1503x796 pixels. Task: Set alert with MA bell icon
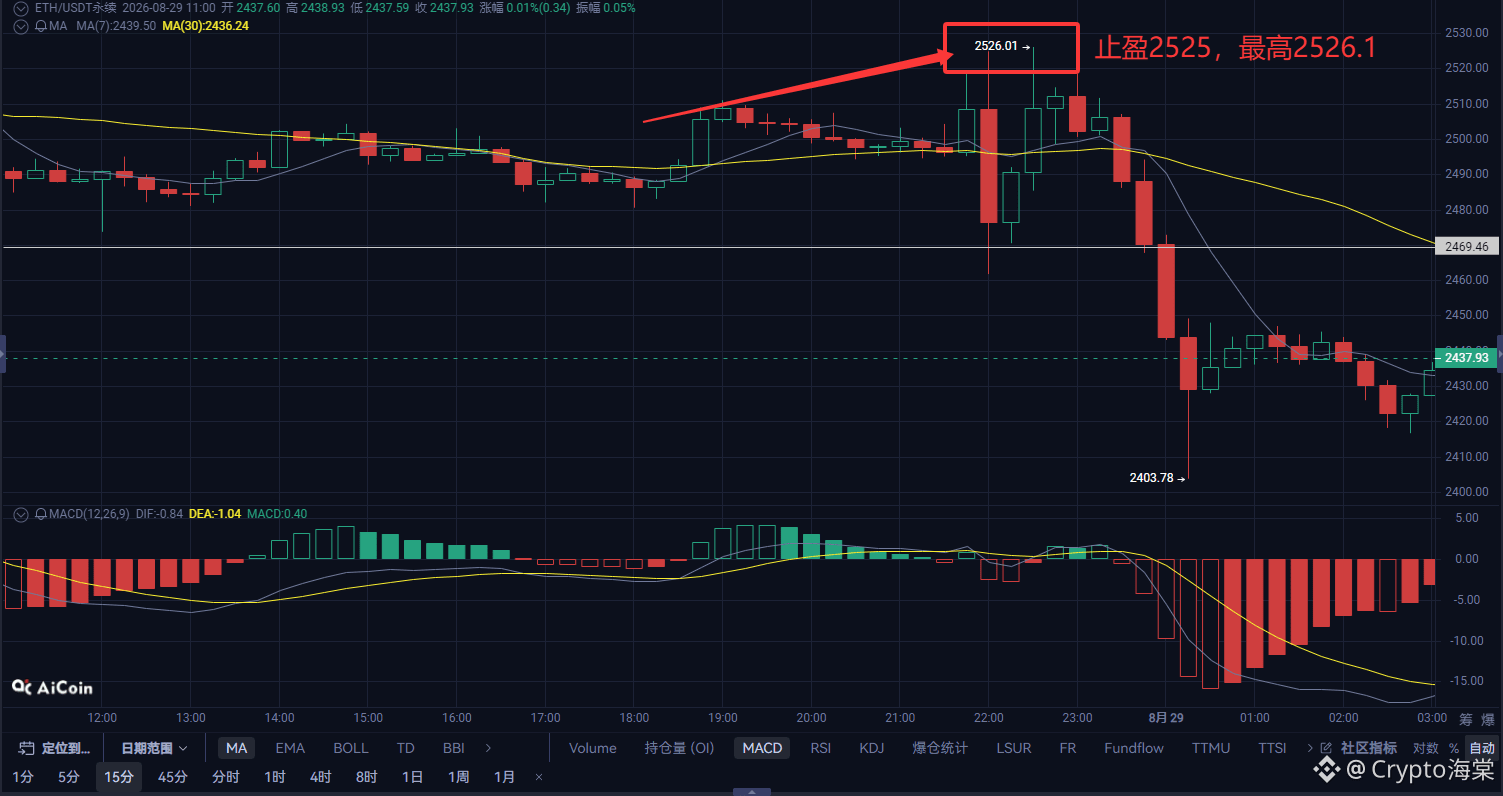(x=40, y=26)
